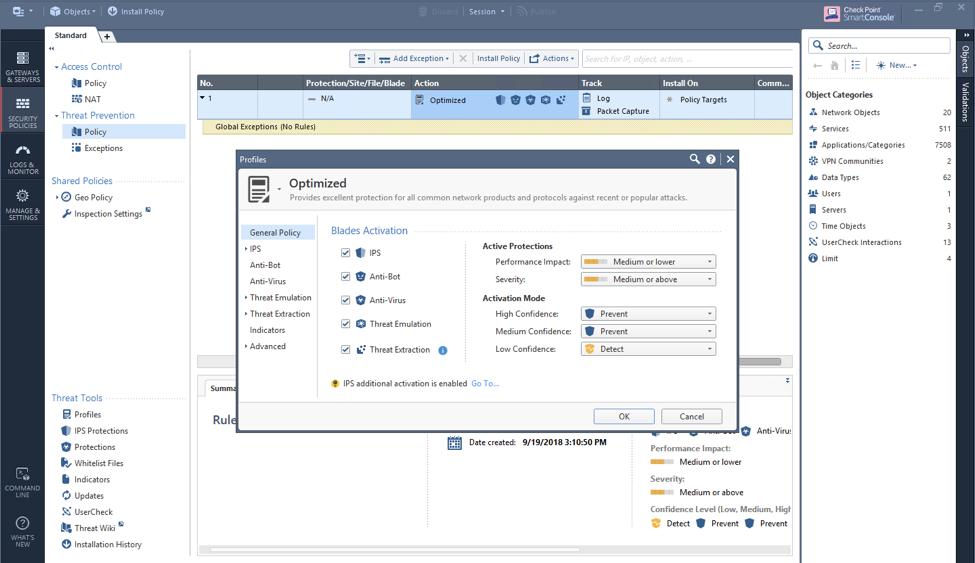Click New... in the Objects panel
This screenshot has height=563, width=975.
coord(896,65)
